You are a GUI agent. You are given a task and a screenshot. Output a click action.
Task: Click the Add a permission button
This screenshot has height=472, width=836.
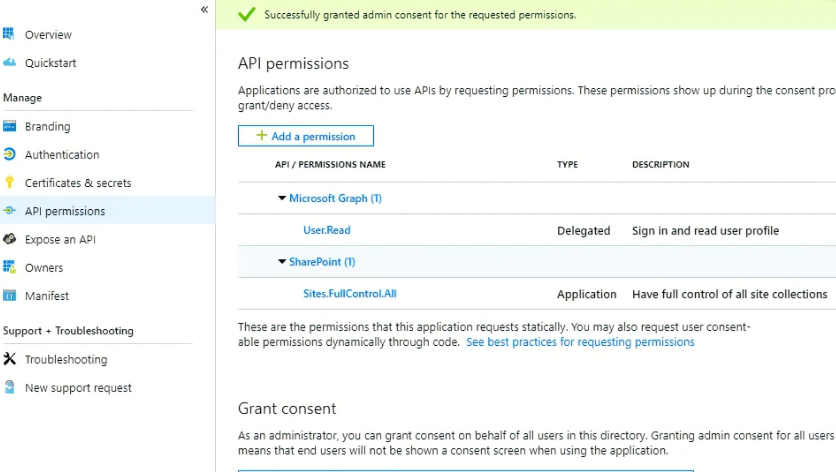click(x=306, y=136)
